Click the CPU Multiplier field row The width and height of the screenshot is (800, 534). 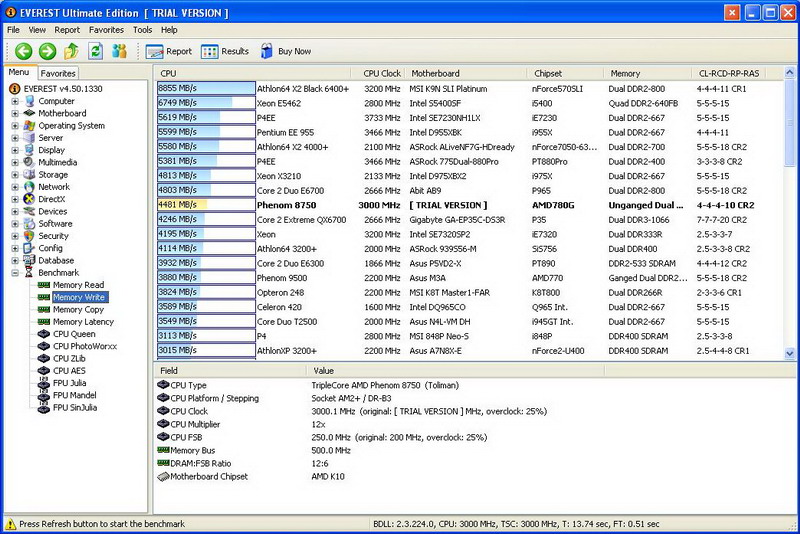379,424
